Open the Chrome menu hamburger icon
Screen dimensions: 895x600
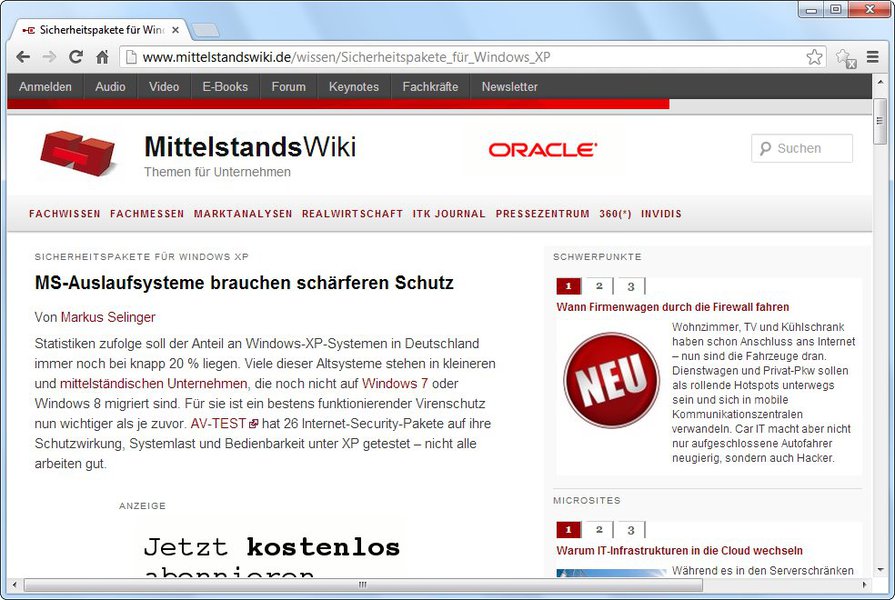[x=872, y=57]
